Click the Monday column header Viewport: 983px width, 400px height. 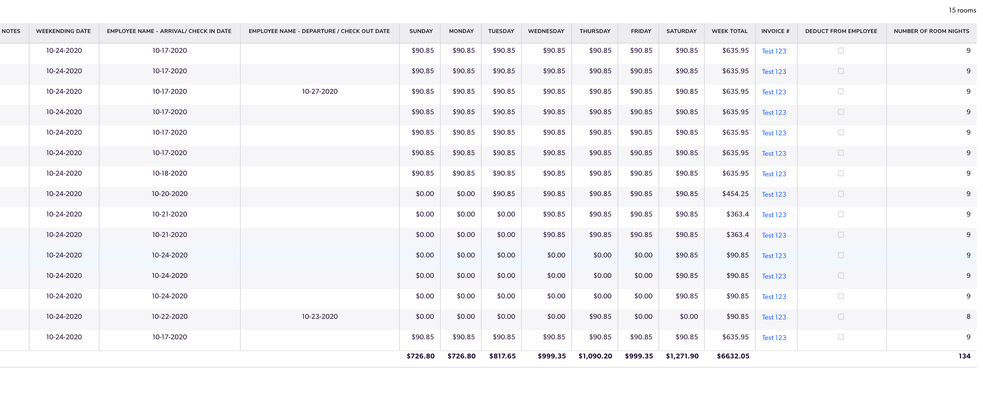click(x=461, y=31)
